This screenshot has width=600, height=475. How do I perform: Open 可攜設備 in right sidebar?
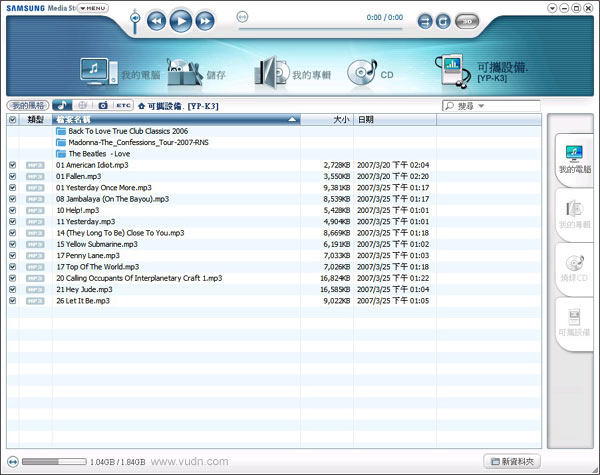click(x=574, y=323)
